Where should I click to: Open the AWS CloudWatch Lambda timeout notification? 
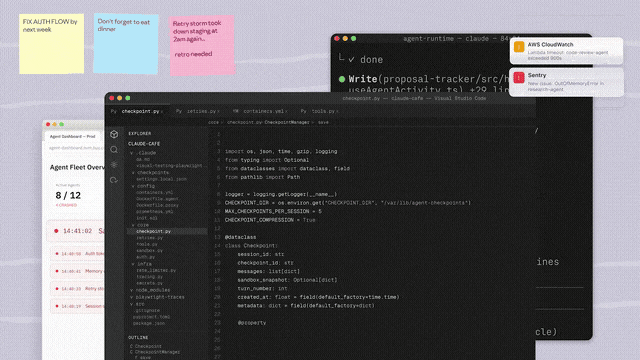pyautogui.click(x=567, y=51)
